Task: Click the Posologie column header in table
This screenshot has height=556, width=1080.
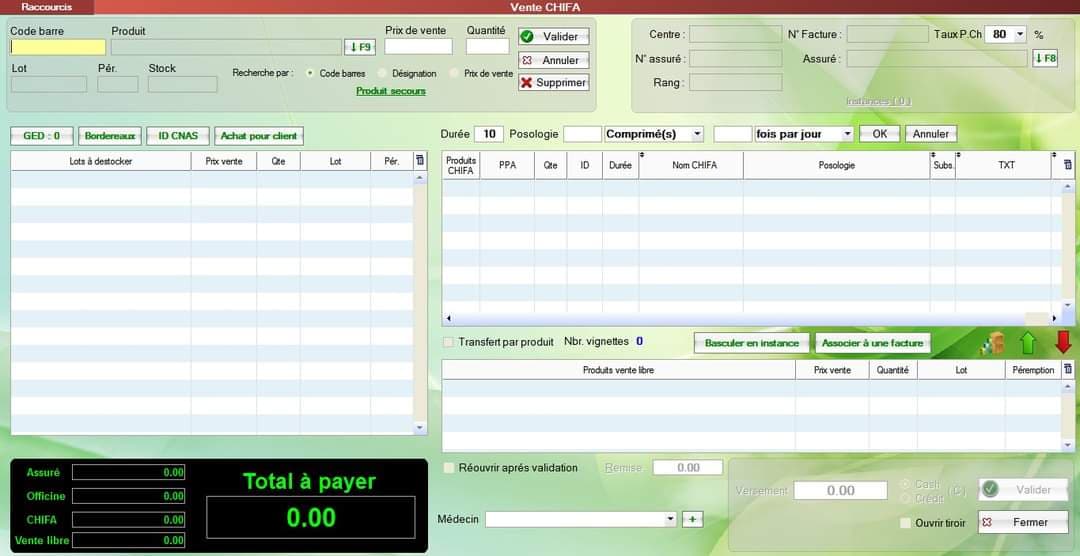Action: click(837, 165)
